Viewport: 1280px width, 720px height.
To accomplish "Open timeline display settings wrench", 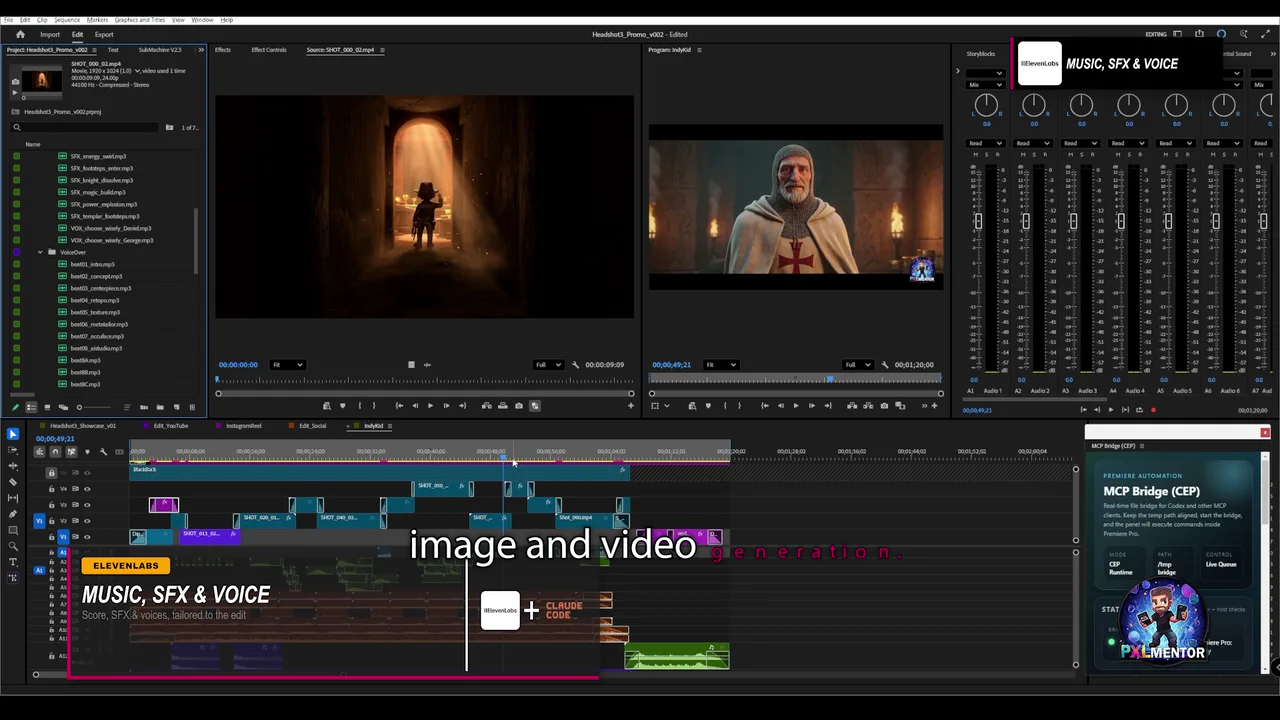I will pyautogui.click(x=103, y=452).
